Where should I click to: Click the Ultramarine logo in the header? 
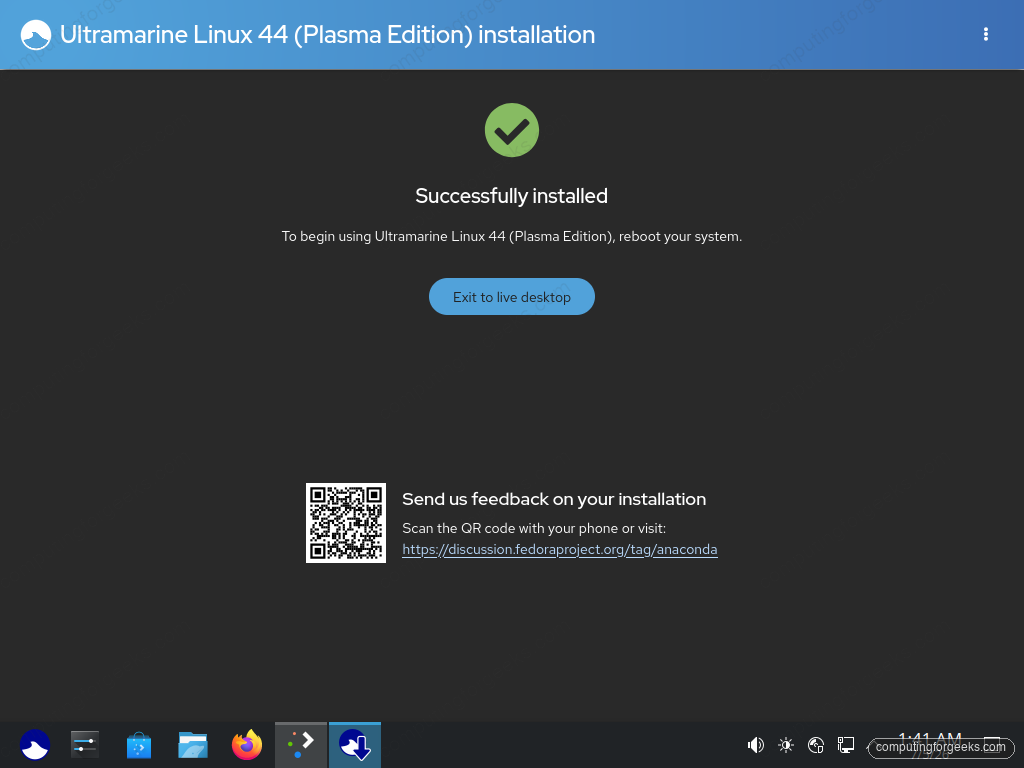[x=35, y=35]
